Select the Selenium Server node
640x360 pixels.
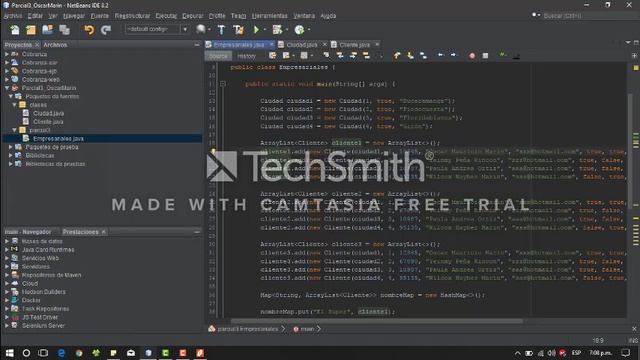[x=43, y=325]
